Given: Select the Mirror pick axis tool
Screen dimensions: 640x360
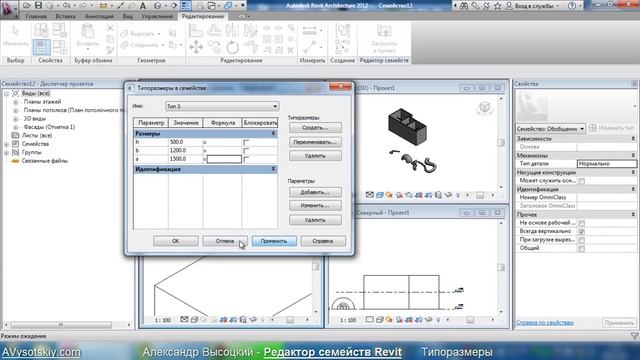Looking at the screenshot, I should point(232,30).
